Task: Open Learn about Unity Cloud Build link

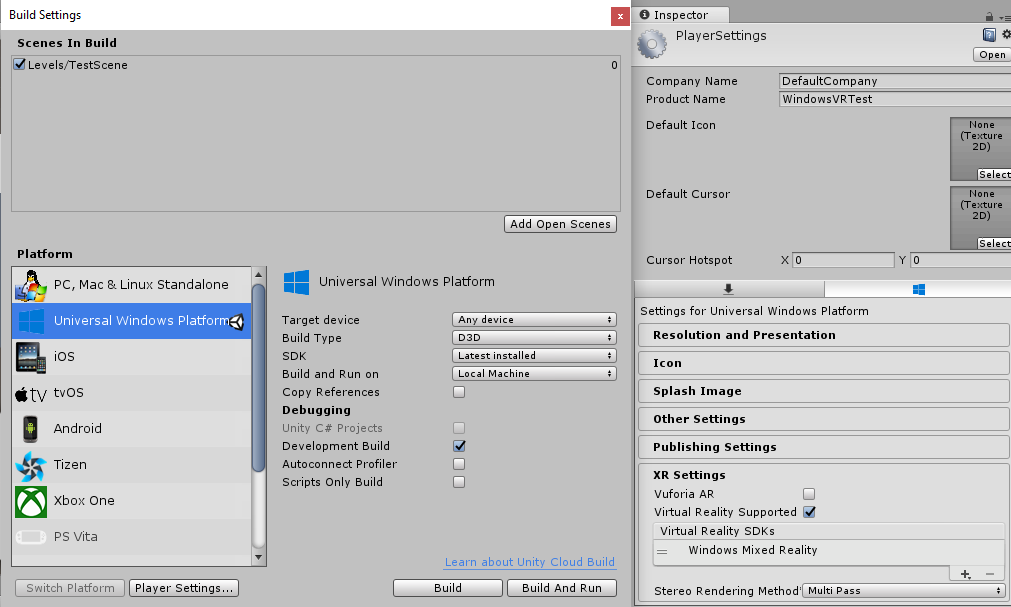Action: [530, 562]
